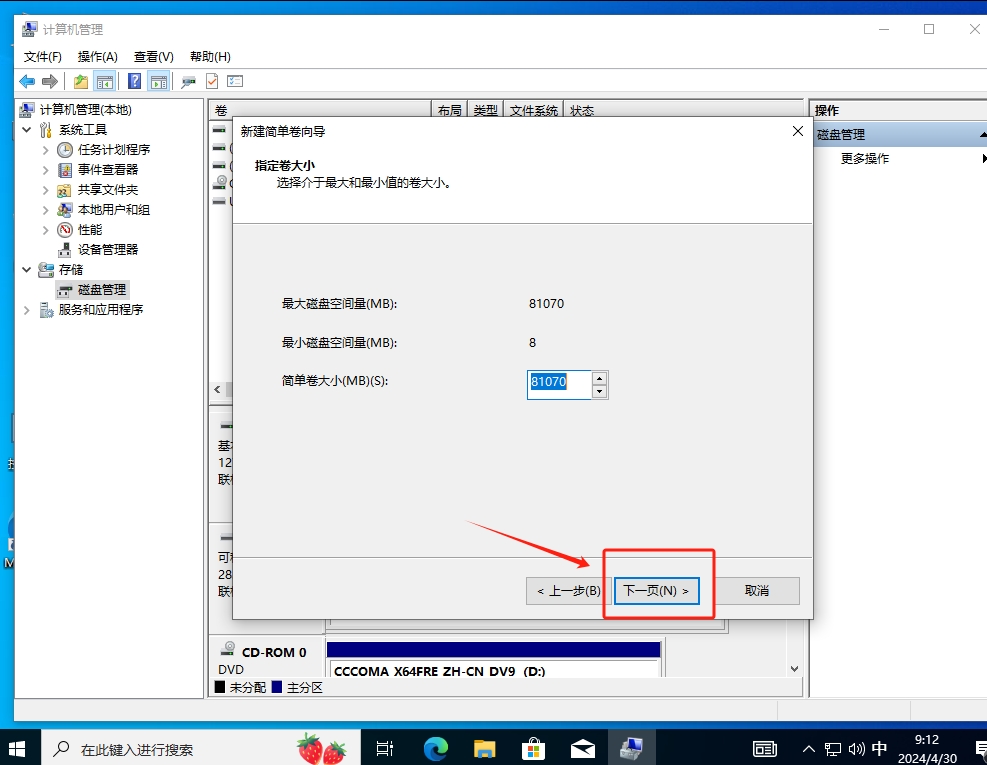Click the network tray icon
The image size is (987, 765).
pos(833,749)
